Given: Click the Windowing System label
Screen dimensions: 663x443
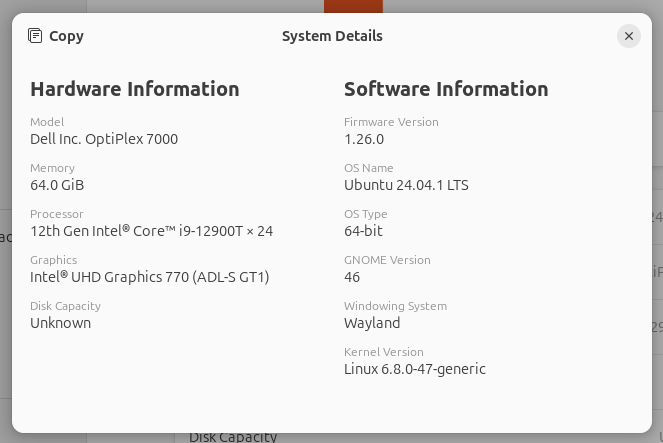Looking at the screenshot, I should 395,306.
